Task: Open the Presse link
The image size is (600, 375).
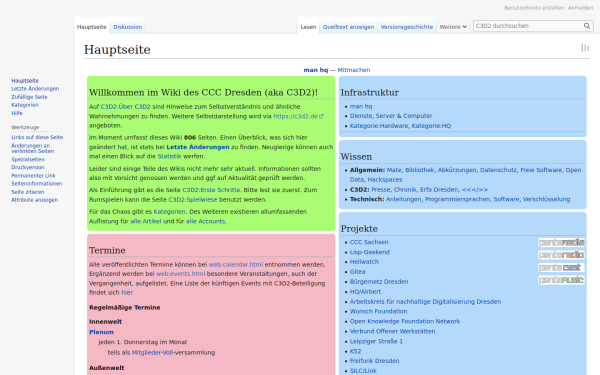Action: (381, 189)
